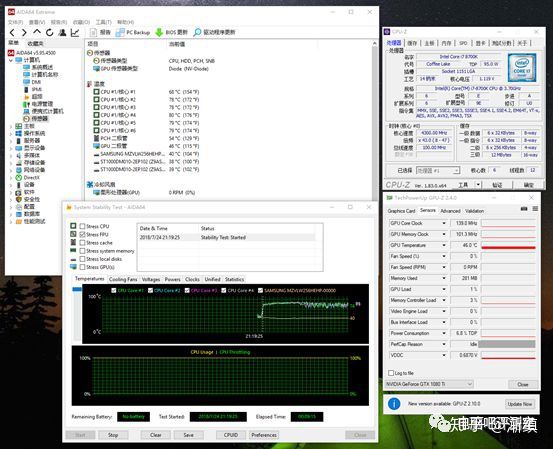553x449 pixels.
Task: Click the Stop button in stability test
Action: (x=113, y=435)
